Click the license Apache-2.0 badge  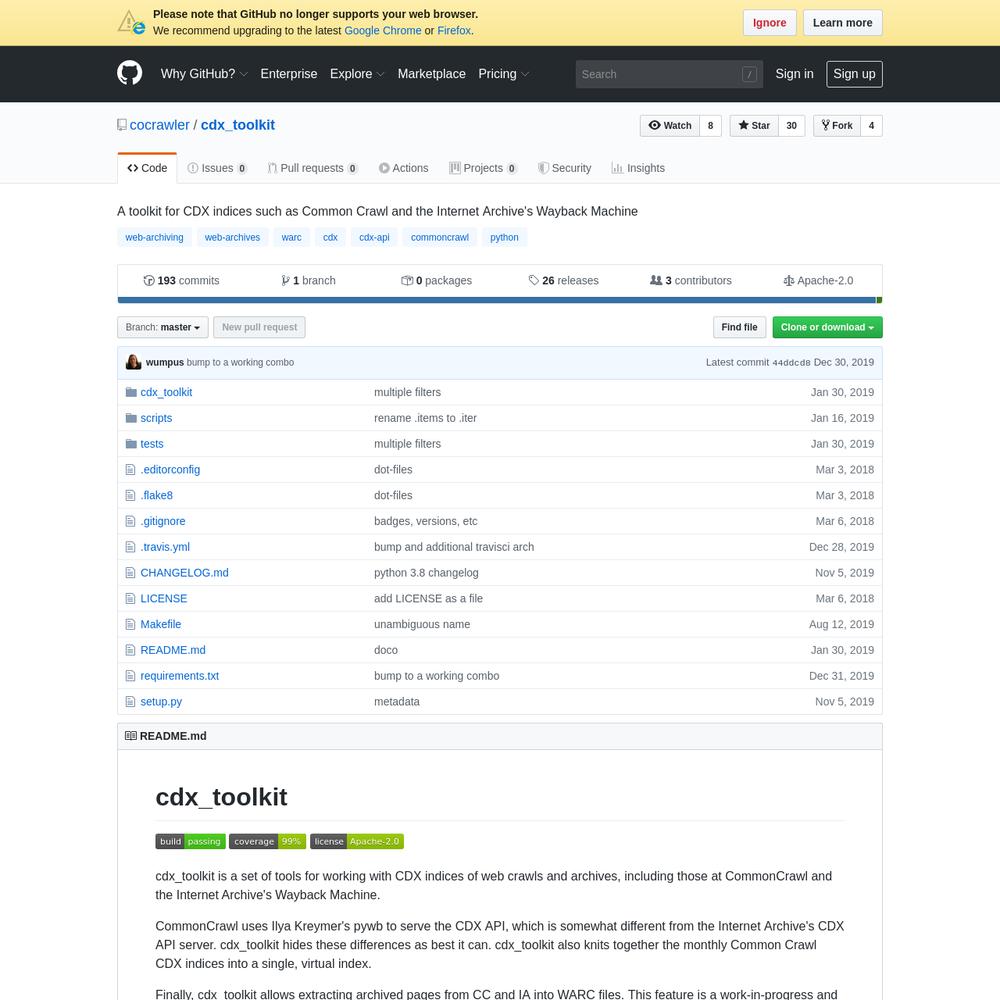pos(357,841)
